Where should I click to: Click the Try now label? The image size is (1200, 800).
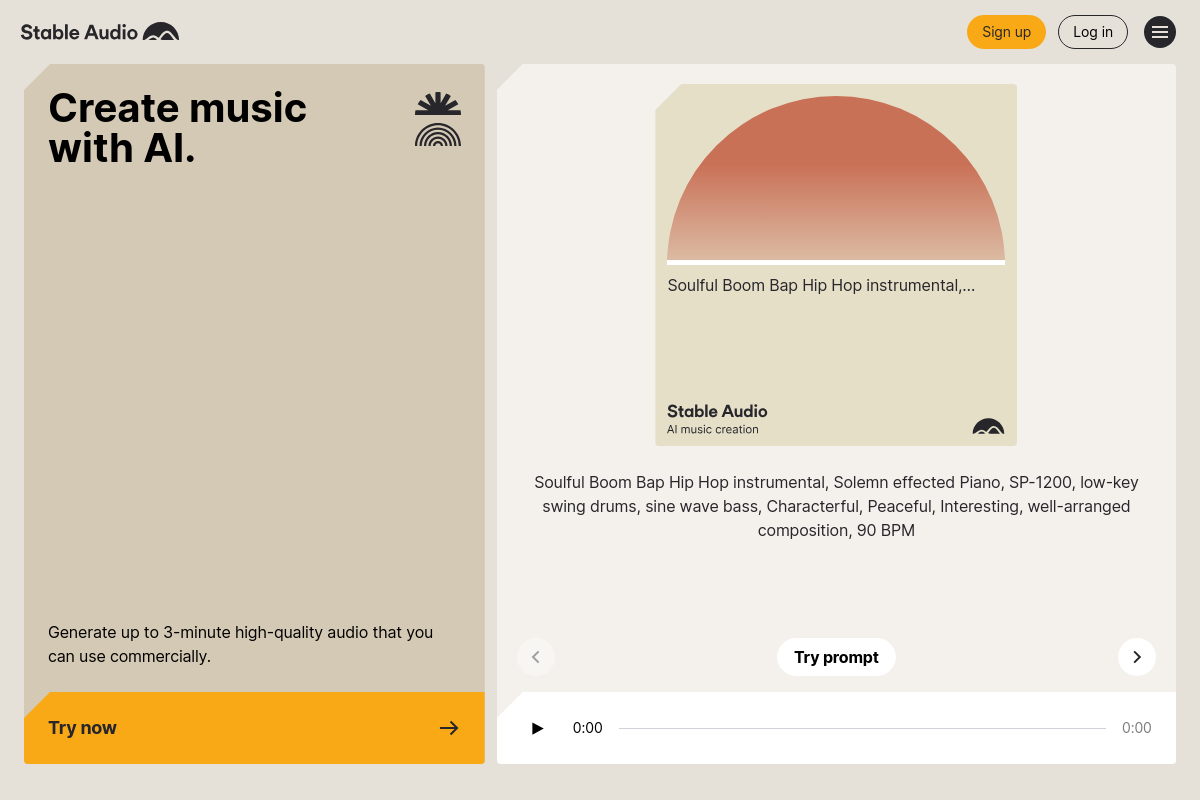tap(82, 728)
